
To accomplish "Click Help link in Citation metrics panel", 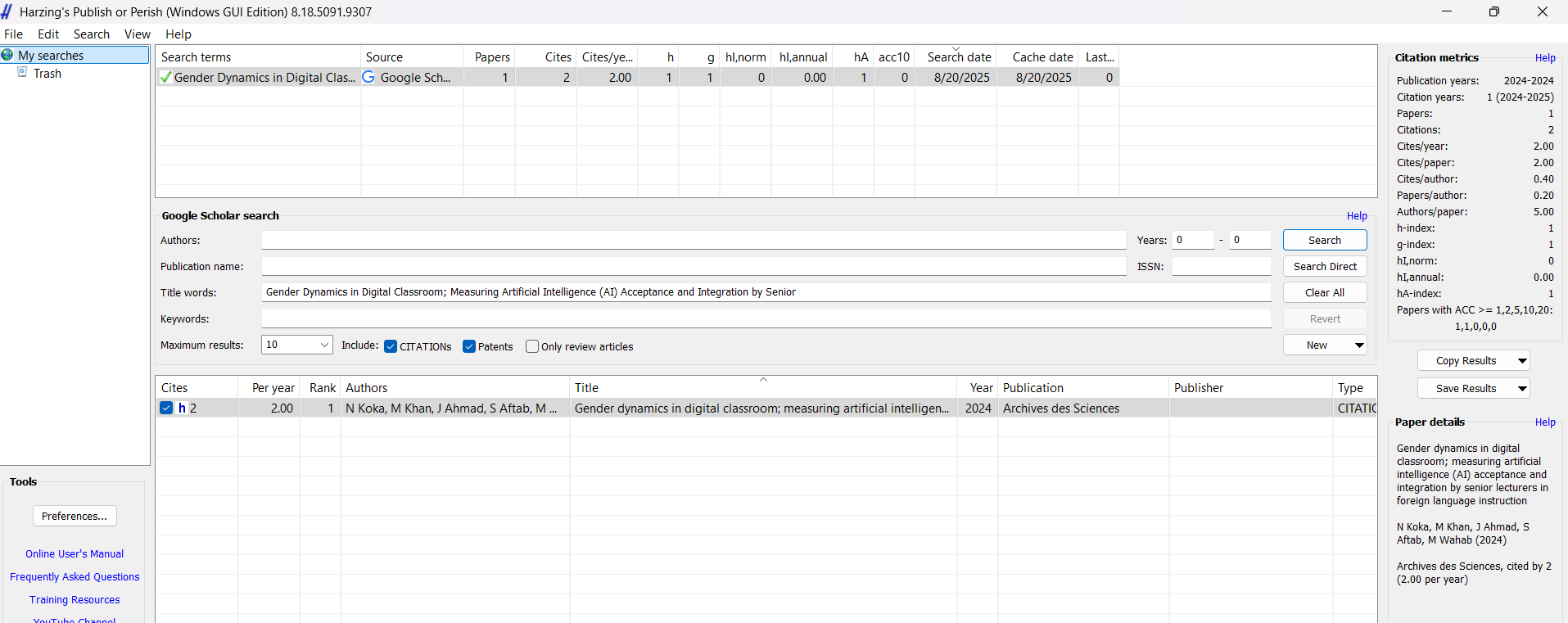I will coord(1545,57).
